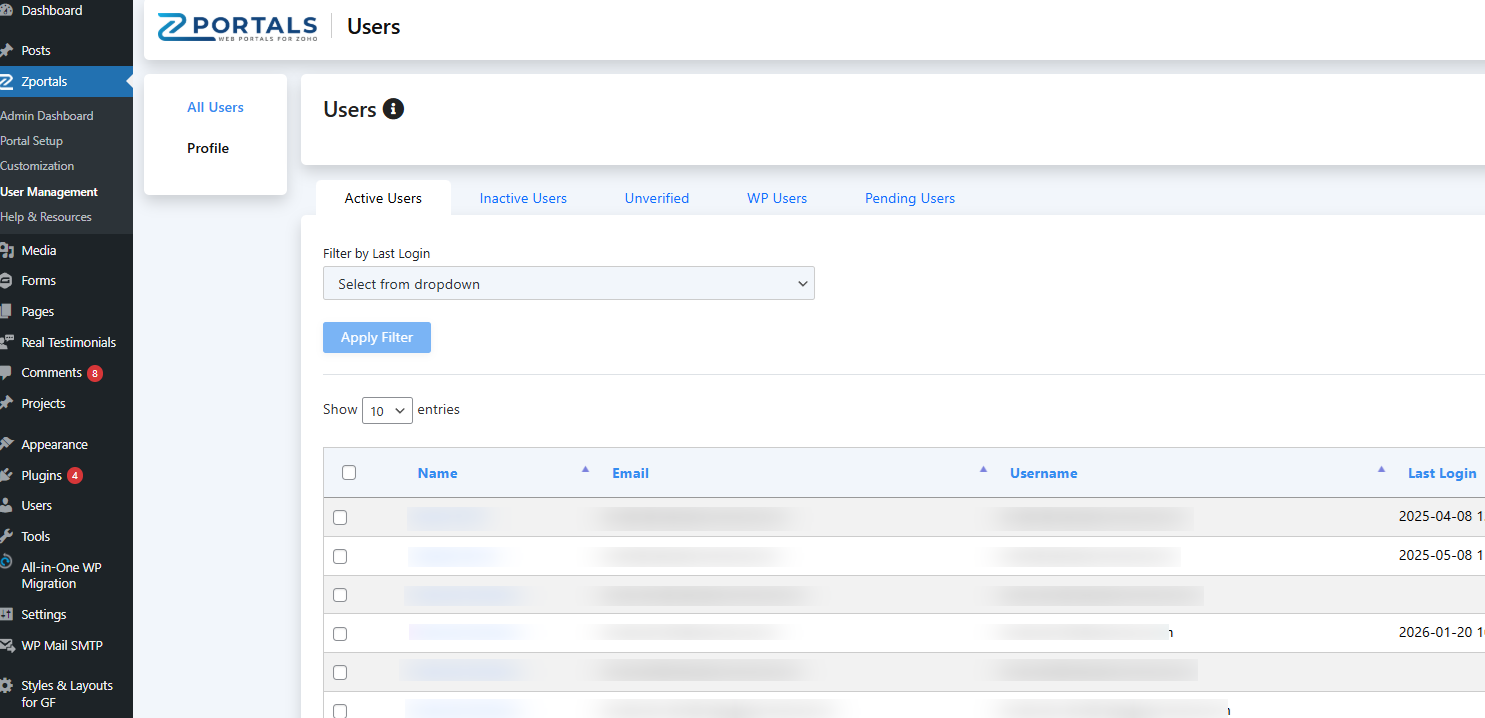Open Comments in the admin sidebar

coord(51,373)
